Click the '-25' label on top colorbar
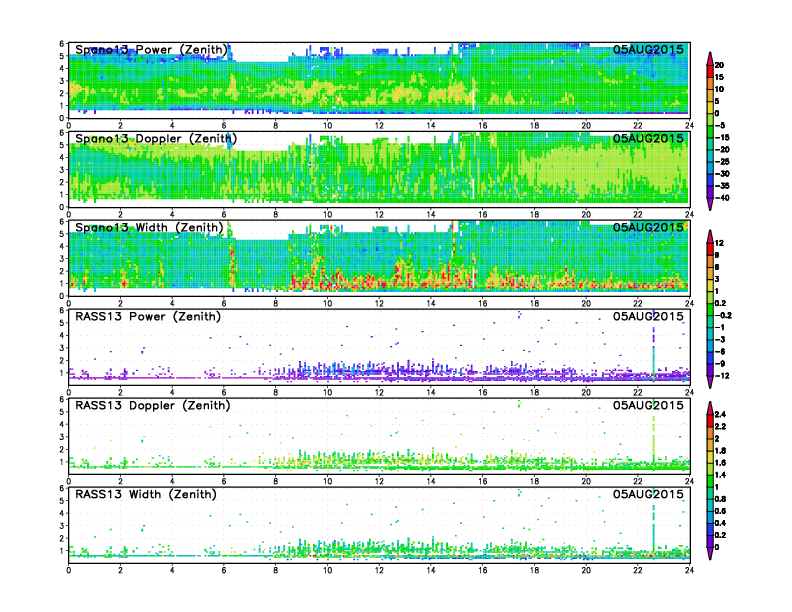The width and height of the screenshot is (792, 612). [x=722, y=162]
